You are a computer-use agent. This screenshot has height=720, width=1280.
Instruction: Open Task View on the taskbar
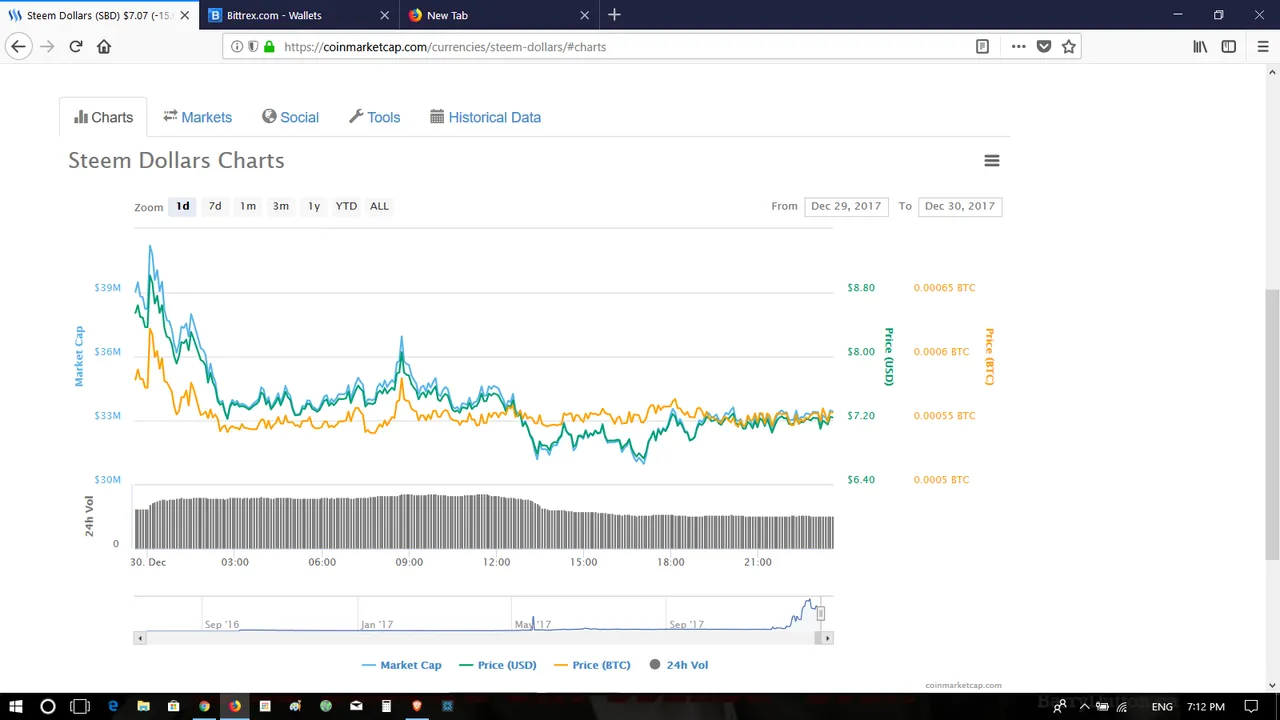[x=80, y=706]
